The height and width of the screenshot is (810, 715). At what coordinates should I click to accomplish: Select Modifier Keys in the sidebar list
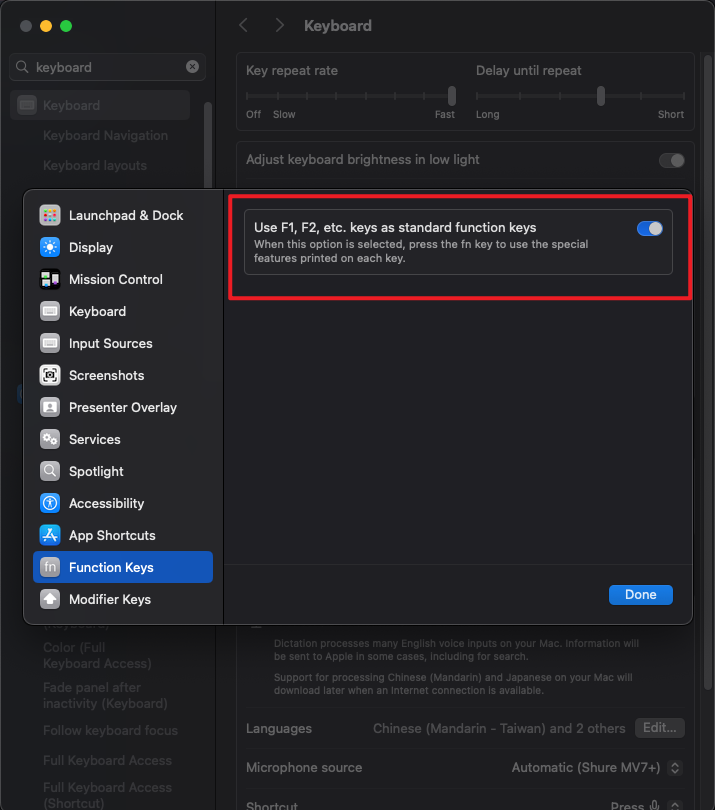pos(110,599)
